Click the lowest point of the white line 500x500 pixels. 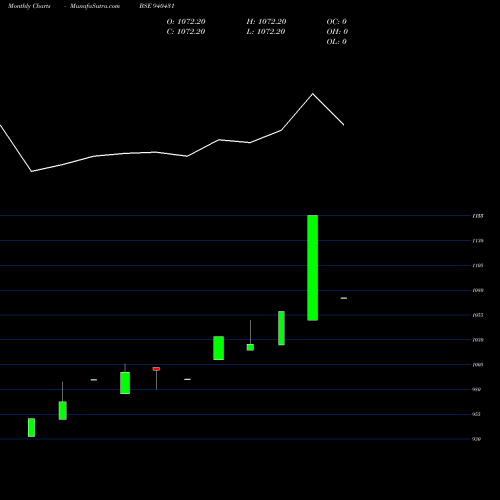coord(32,171)
